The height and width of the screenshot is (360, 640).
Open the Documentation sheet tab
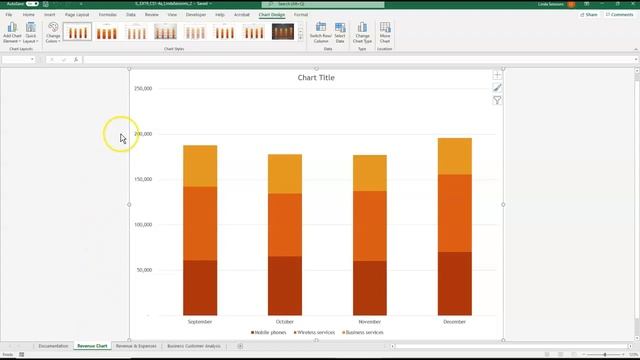pyautogui.click(x=53, y=346)
